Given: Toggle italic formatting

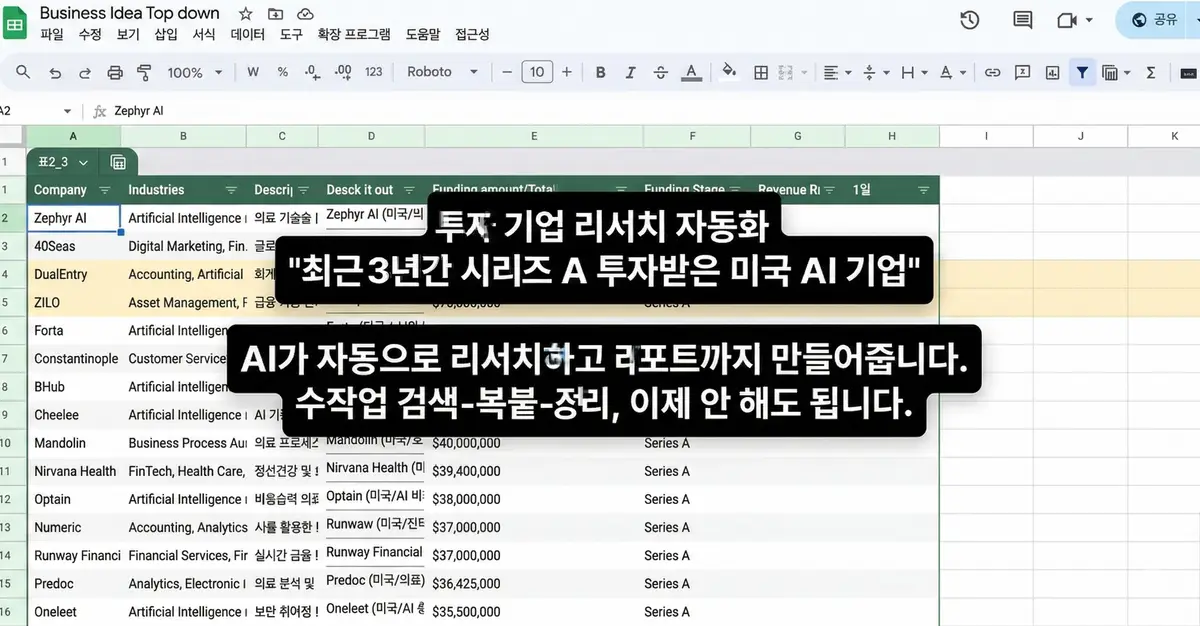Looking at the screenshot, I should pos(630,72).
